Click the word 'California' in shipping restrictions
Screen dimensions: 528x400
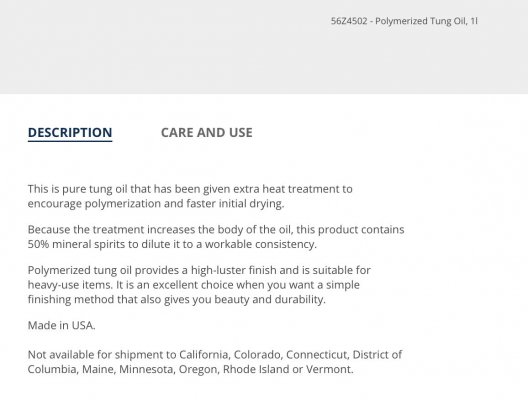(204, 355)
